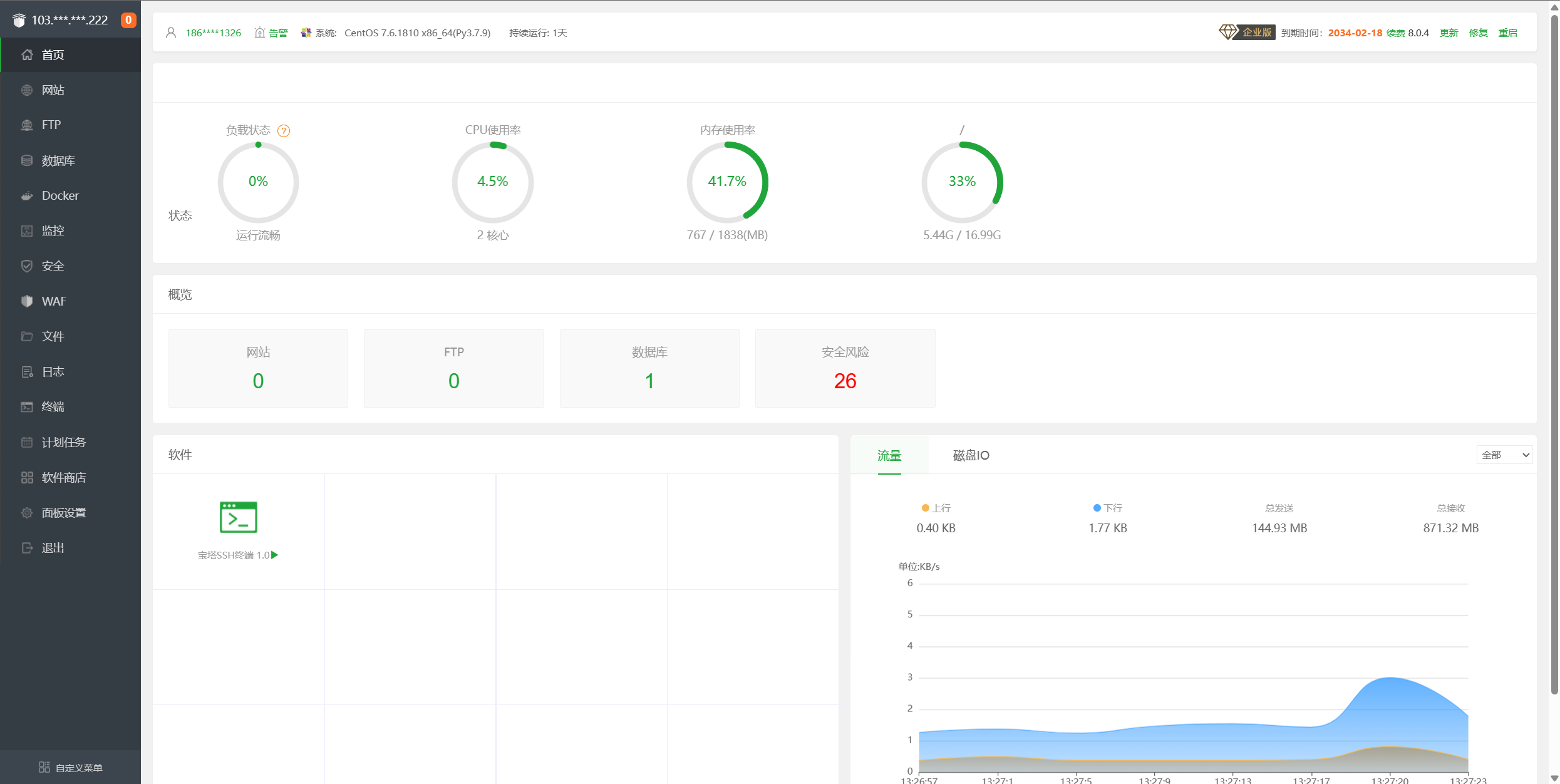Switch to the 流量 tab
Image resolution: width=1560 pixels, height=784 pixels.
click(x=889, y=455)
